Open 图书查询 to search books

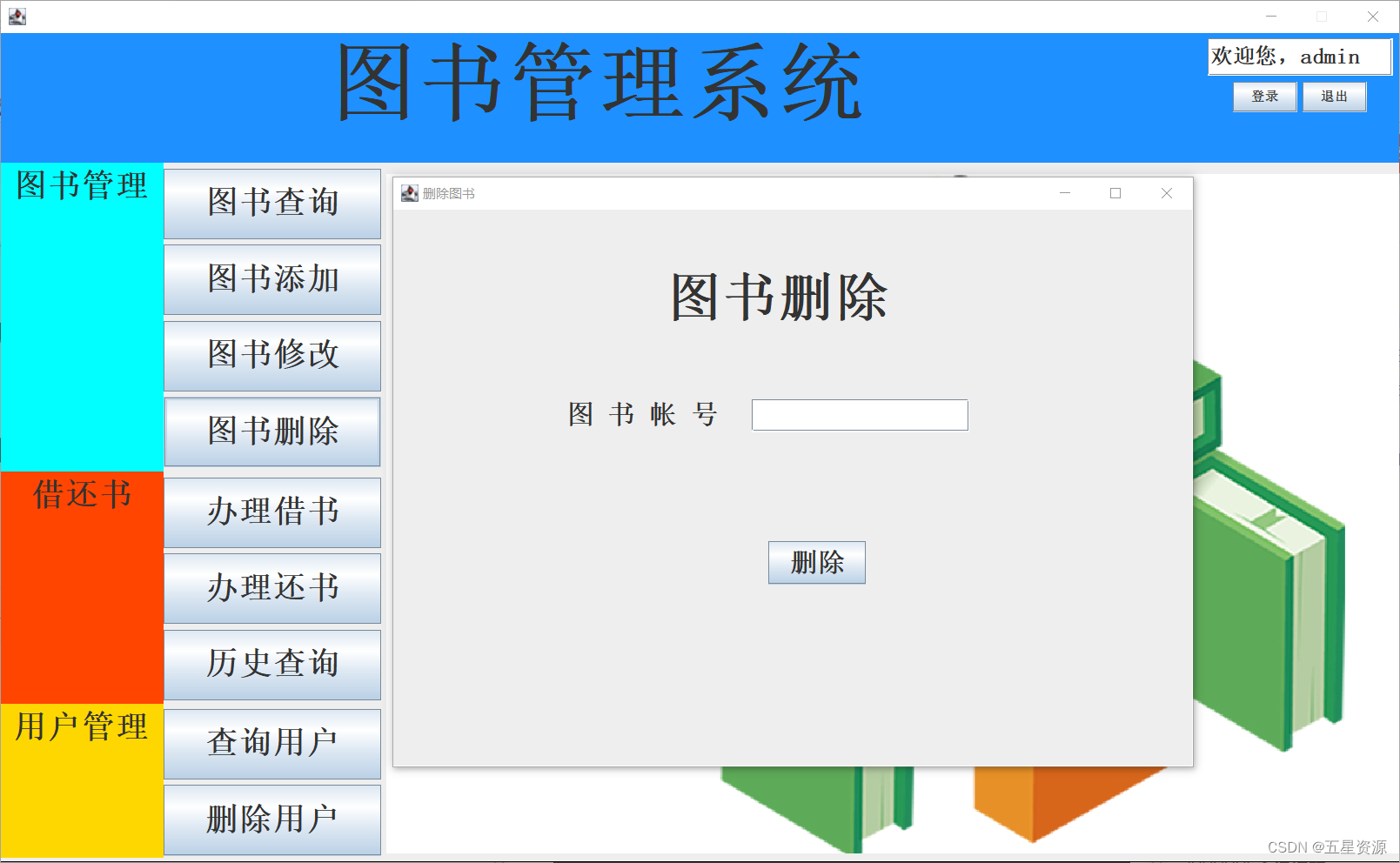(x=271, y=203)
